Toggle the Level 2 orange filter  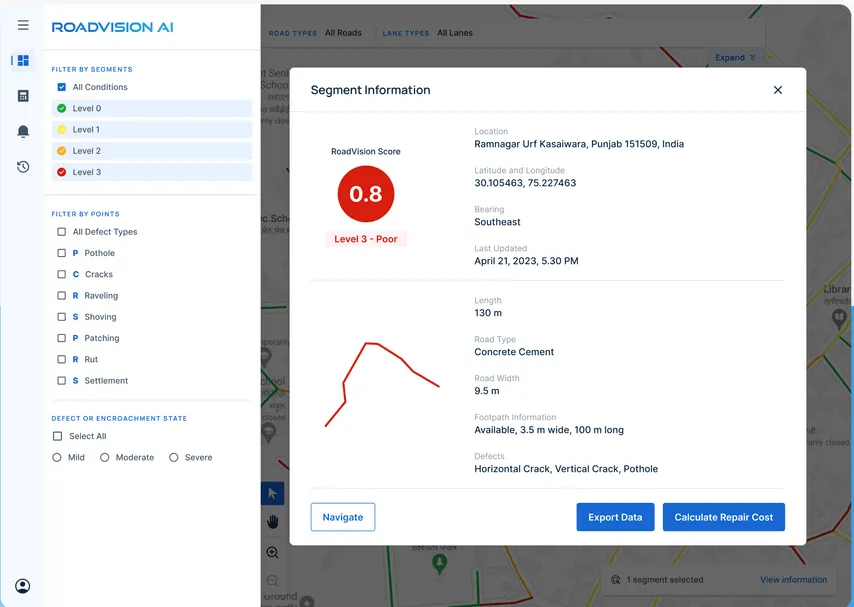click(x=152, y=151)
